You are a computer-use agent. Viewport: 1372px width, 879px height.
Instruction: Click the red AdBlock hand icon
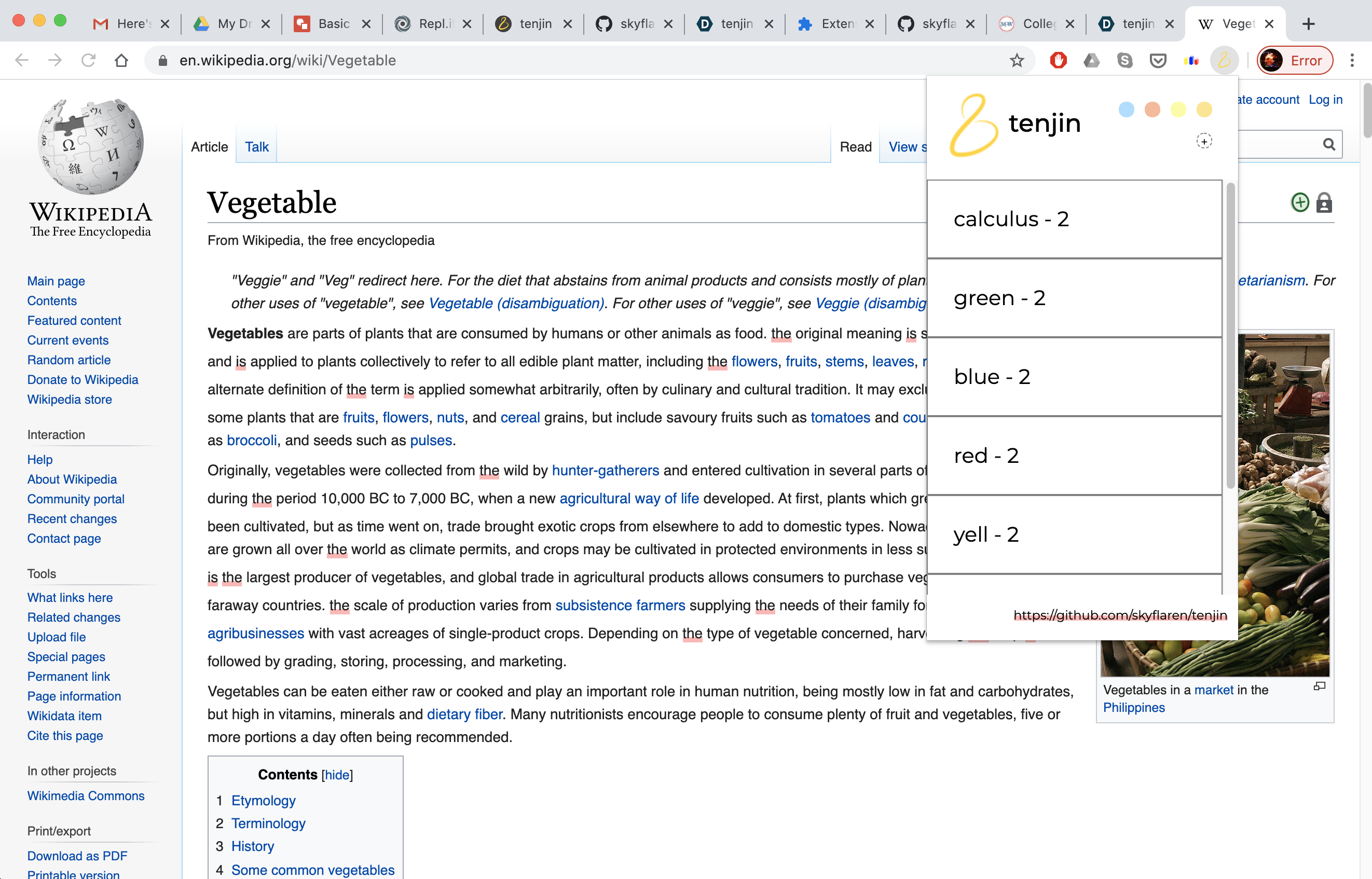pyautogui.click(x=1058, y=60)
